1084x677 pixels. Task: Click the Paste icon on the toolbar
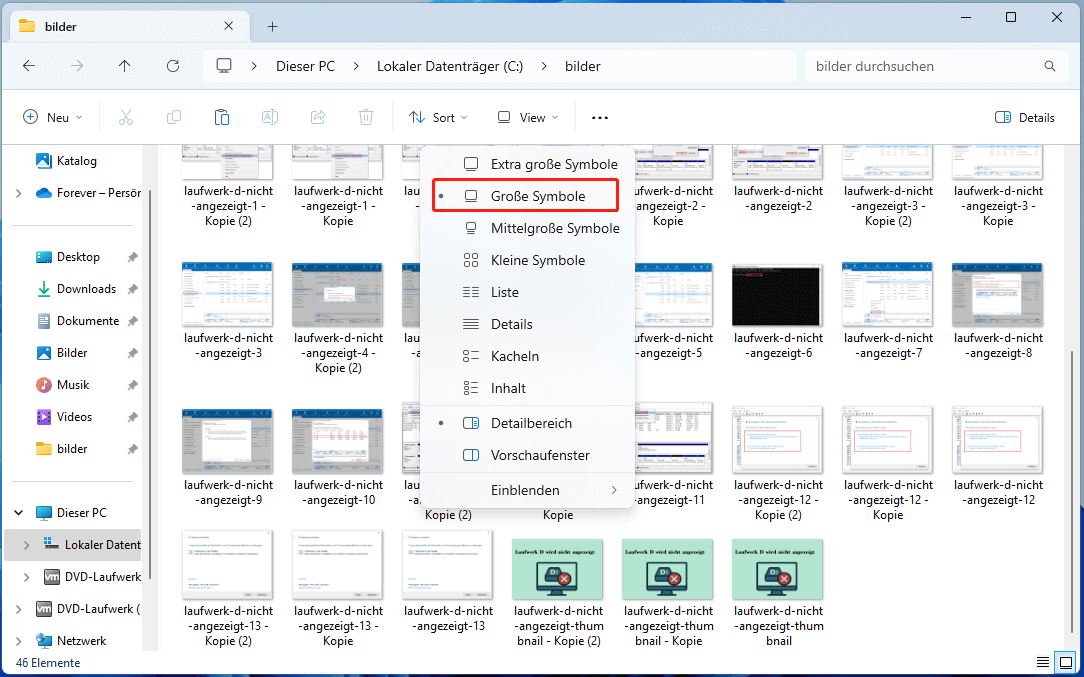221,117
